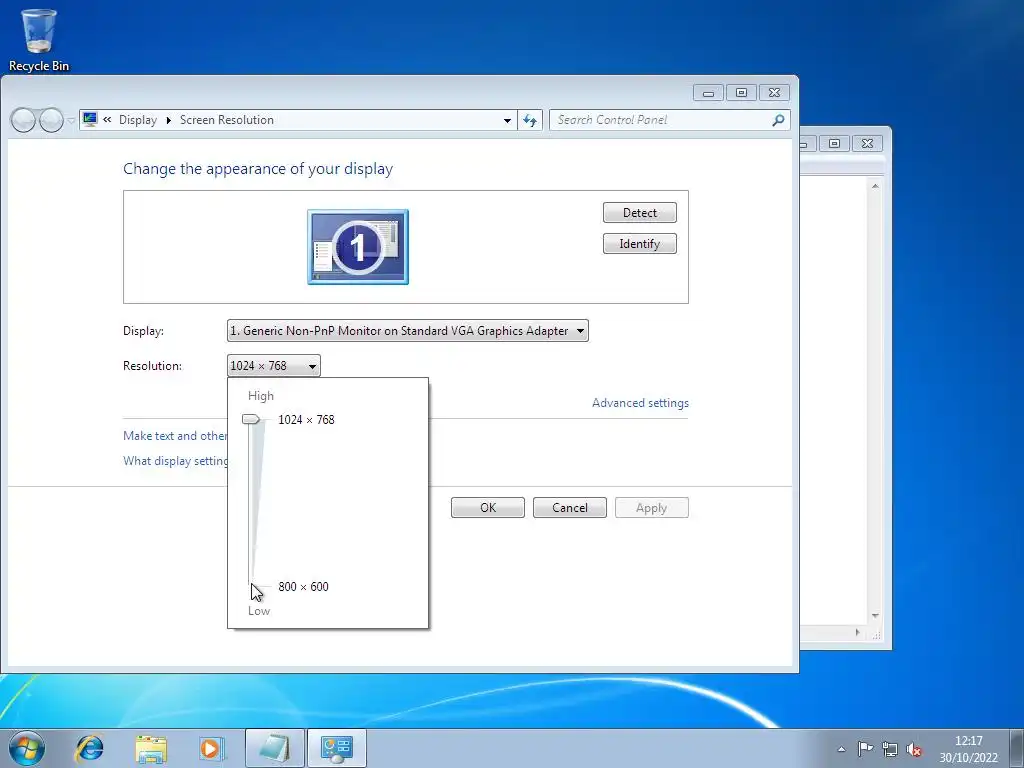
Task: Click the Identify button
Action: (639, 244)
